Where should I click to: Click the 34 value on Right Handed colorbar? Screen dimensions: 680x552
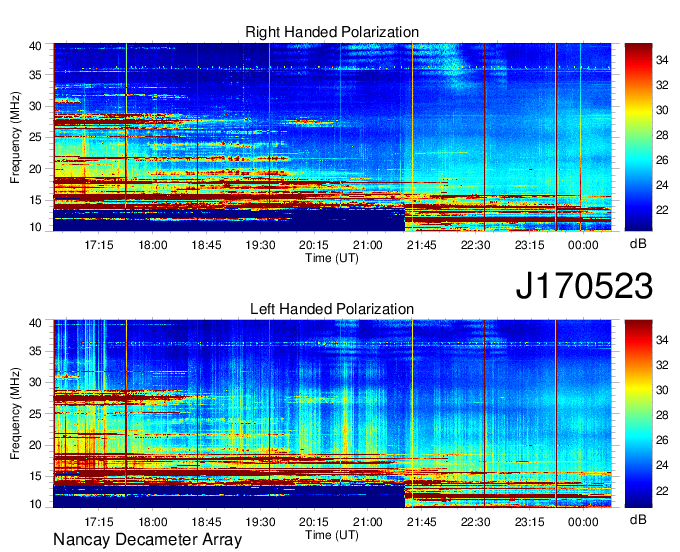pos(662,60)
